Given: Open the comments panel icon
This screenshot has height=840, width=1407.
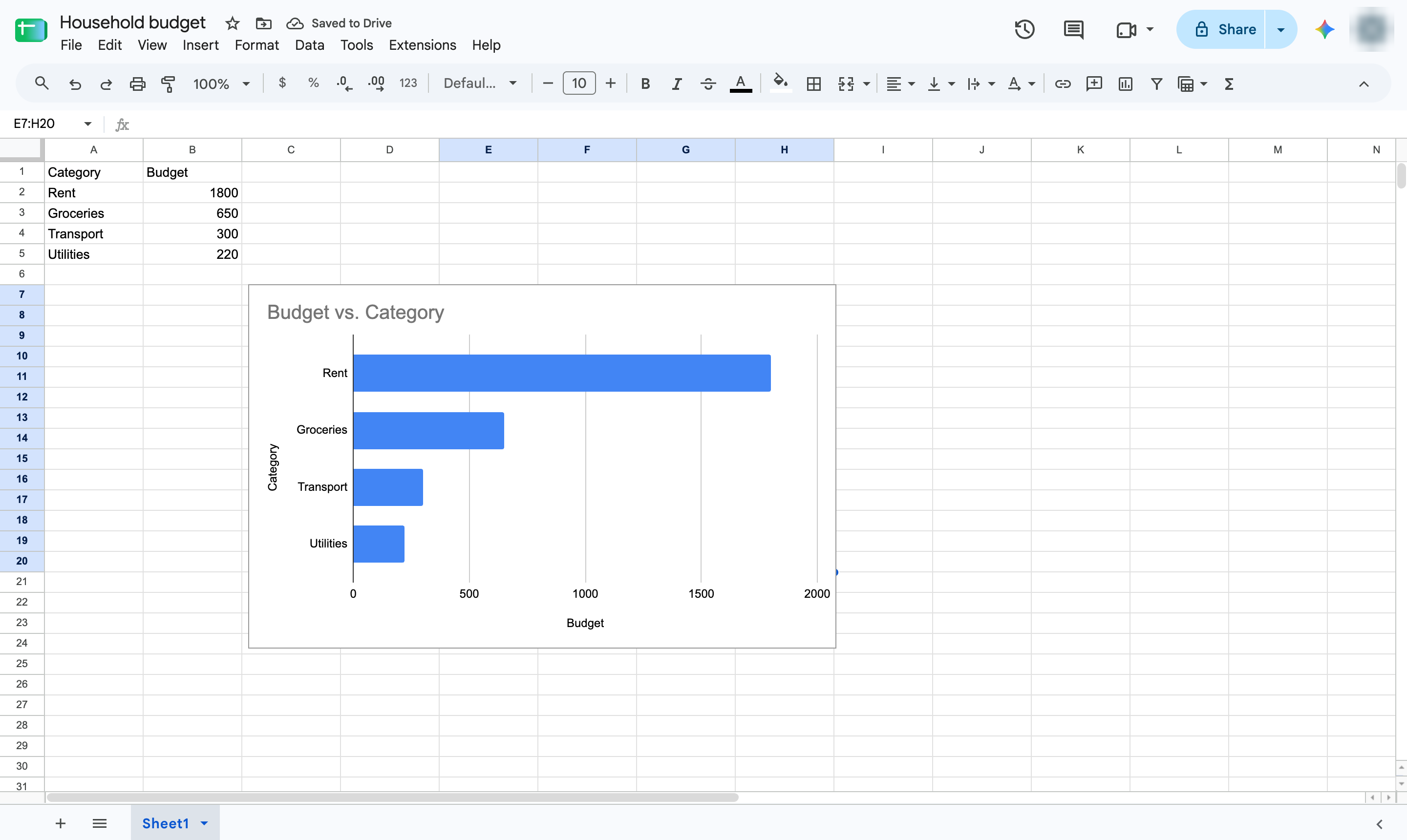Looking at the screenshot, I should click(x=1073, y=29).
